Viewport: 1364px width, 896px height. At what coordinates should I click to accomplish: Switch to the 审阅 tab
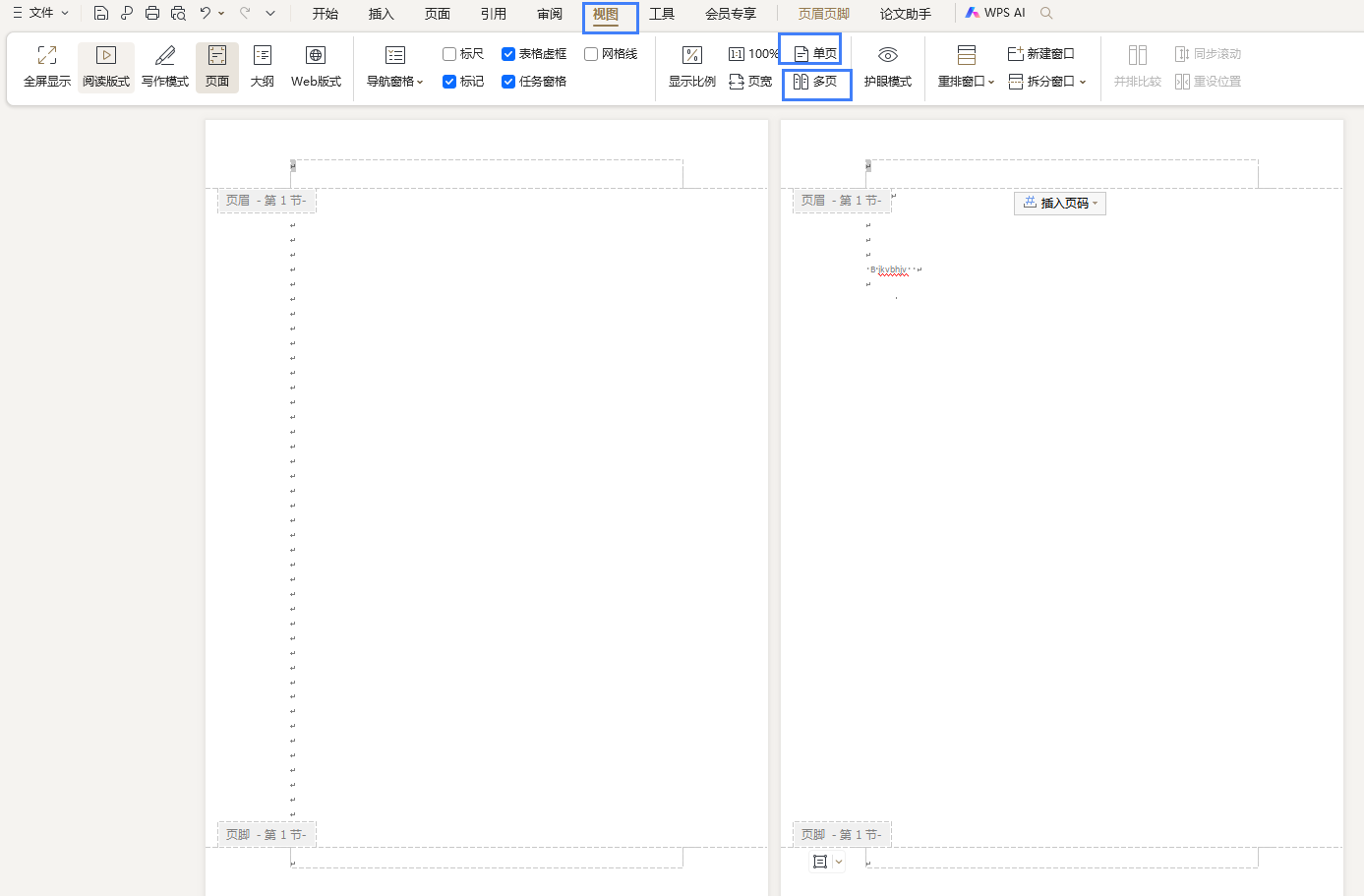[x=550, y=14]
